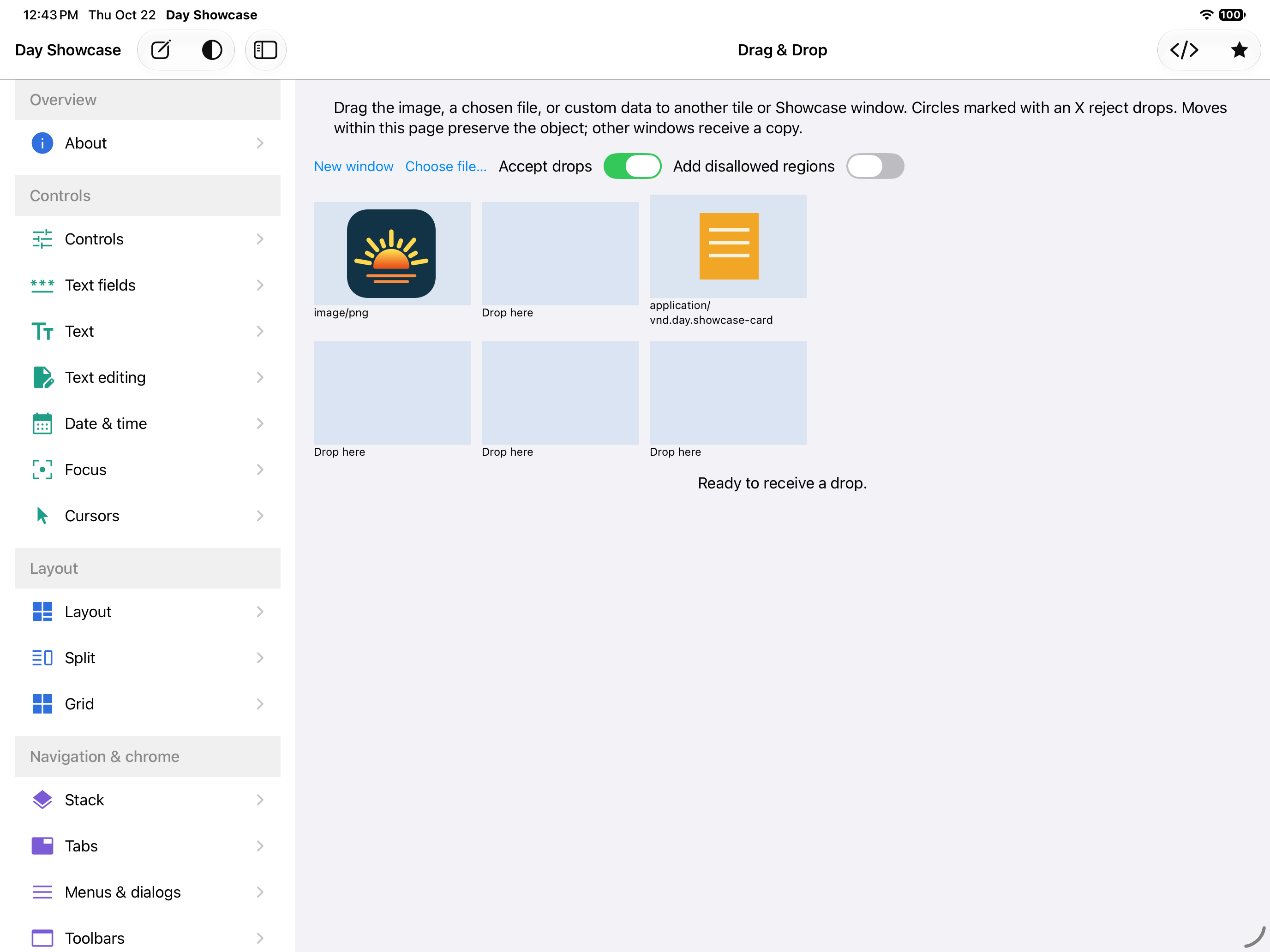
Task: Open the Menus & dialogs page
Action: 148,892
